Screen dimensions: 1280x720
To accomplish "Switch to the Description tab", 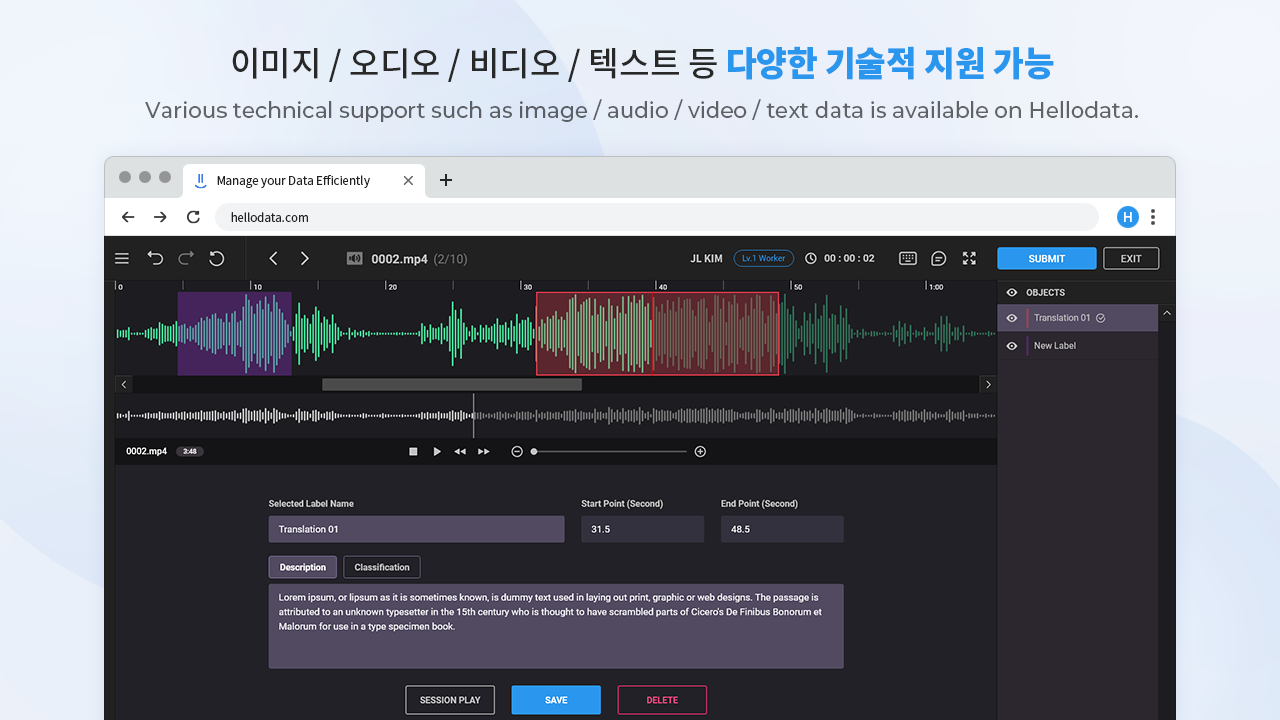I will pos(303,567).
